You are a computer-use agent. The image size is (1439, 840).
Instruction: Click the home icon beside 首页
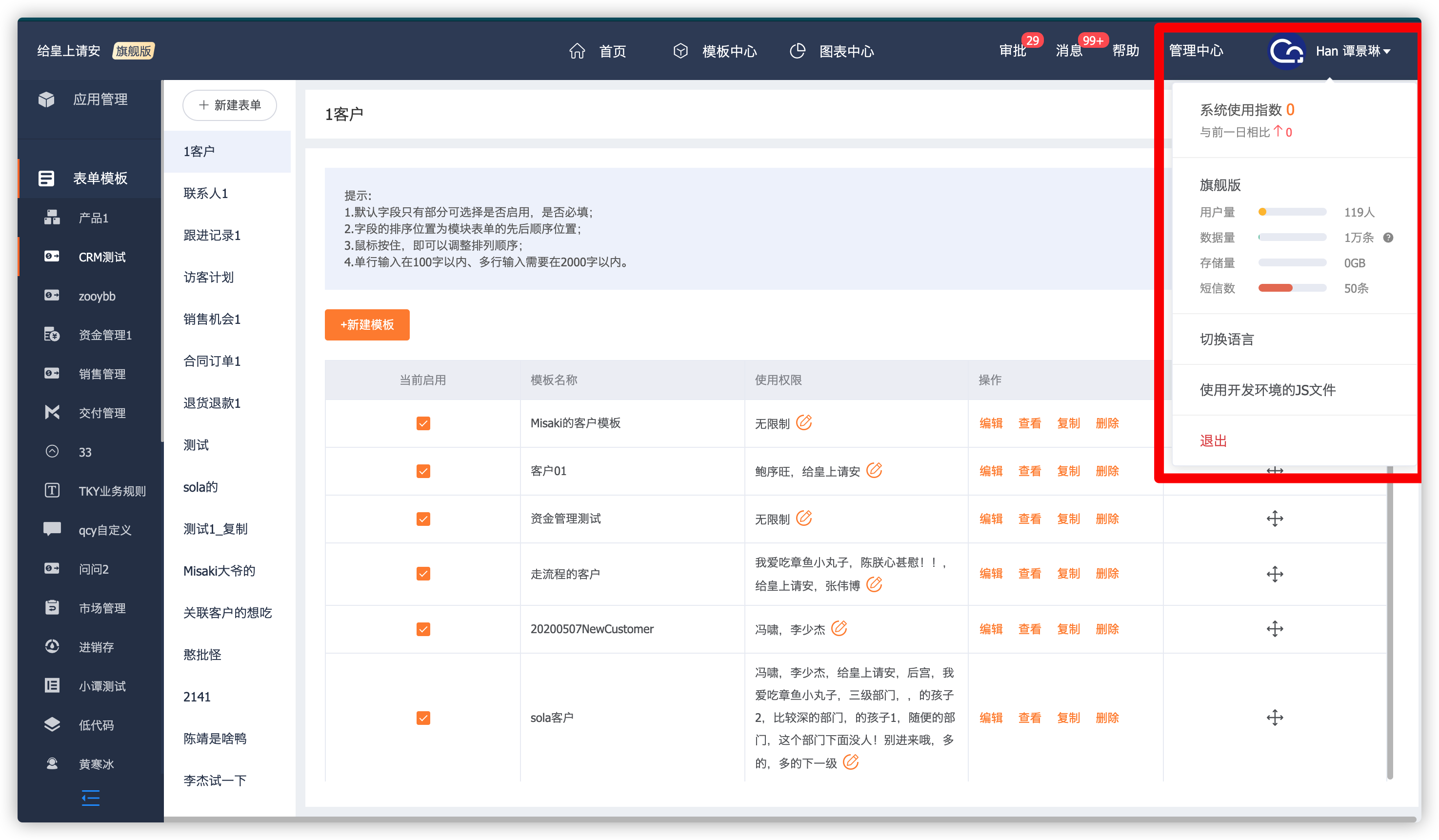(x=577, y=51)
